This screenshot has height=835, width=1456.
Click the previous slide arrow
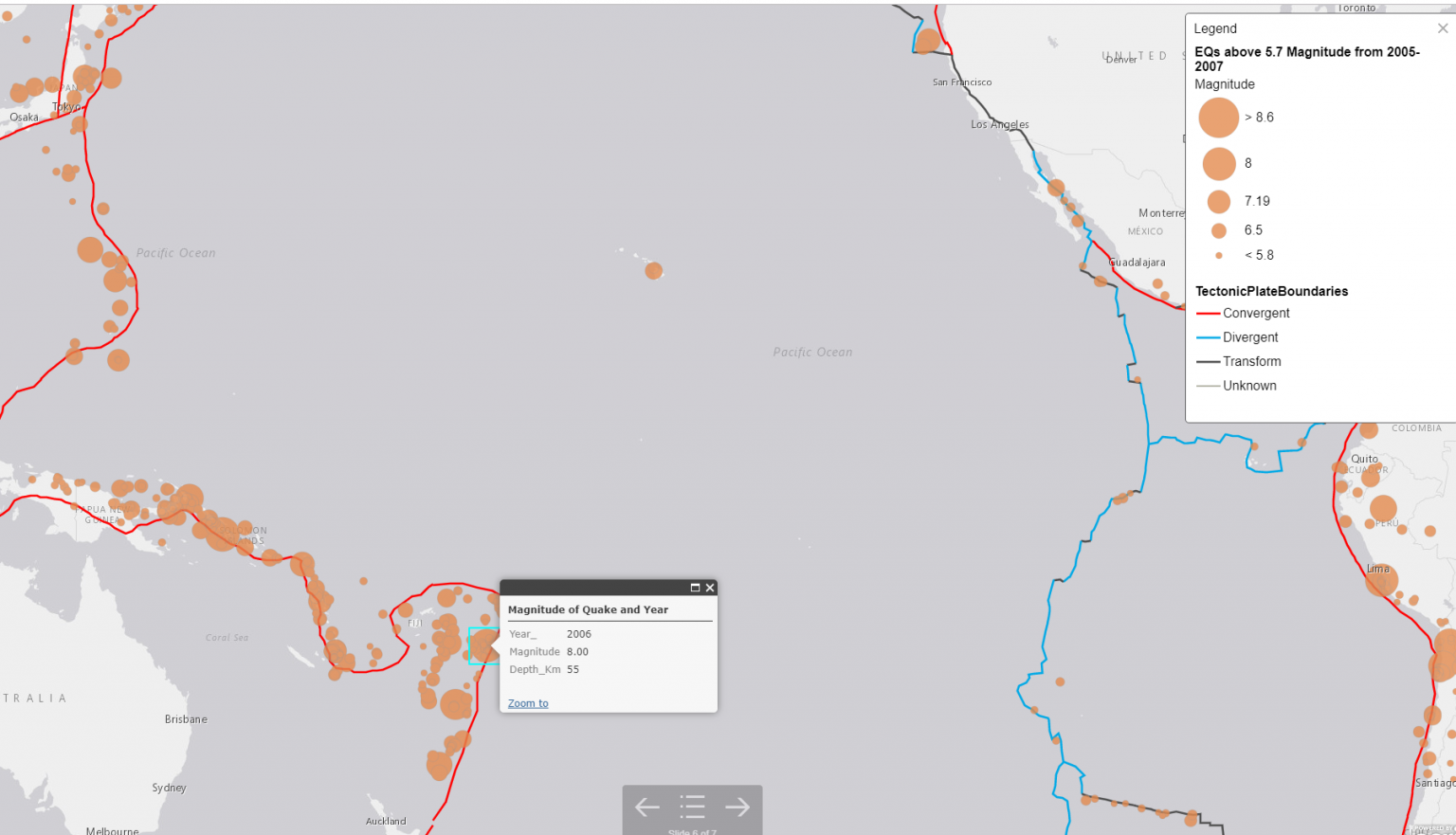pyautogui.click(x=646, y=807)
